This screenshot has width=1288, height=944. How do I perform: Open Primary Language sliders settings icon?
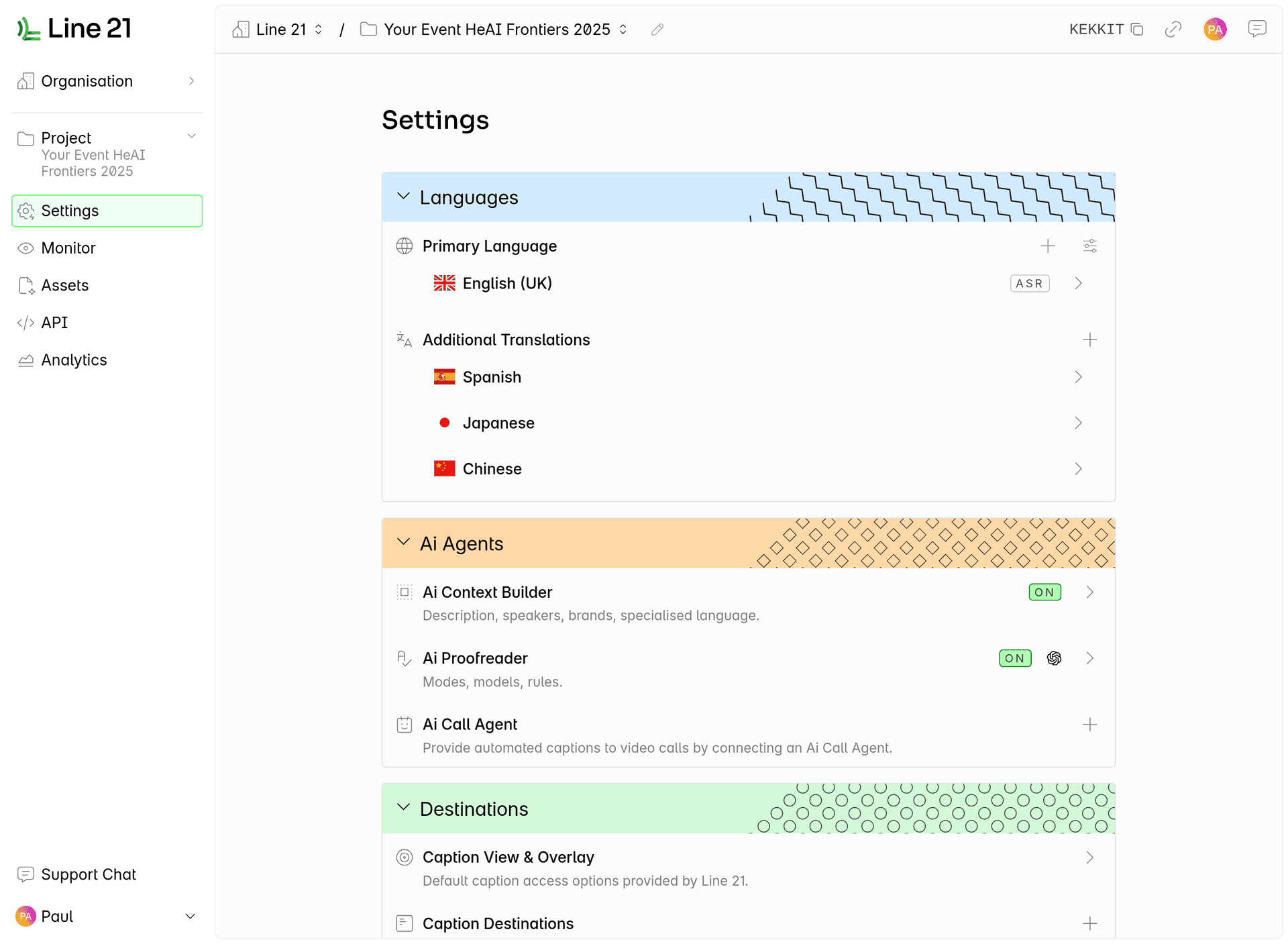1090,246
